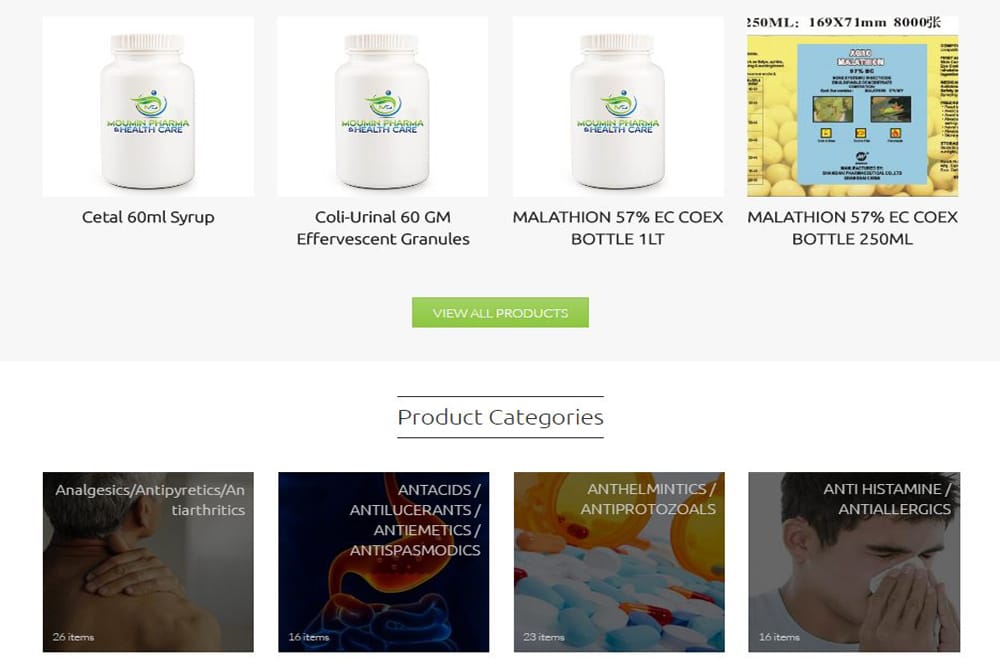Open MALATHION 57% EC COEX BOTTLE 250ML link
Screen dimensions: 1000x667
[853, 228]
